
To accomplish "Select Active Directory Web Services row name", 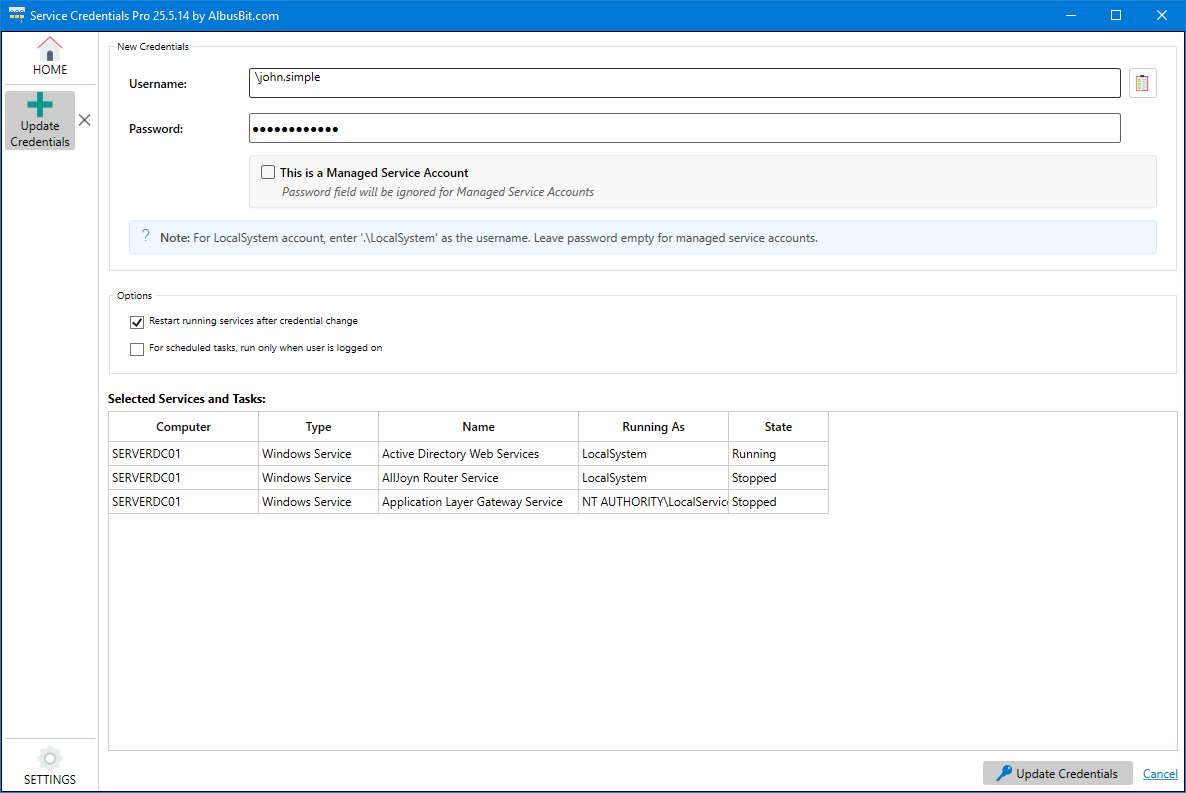I will [478, 454].
